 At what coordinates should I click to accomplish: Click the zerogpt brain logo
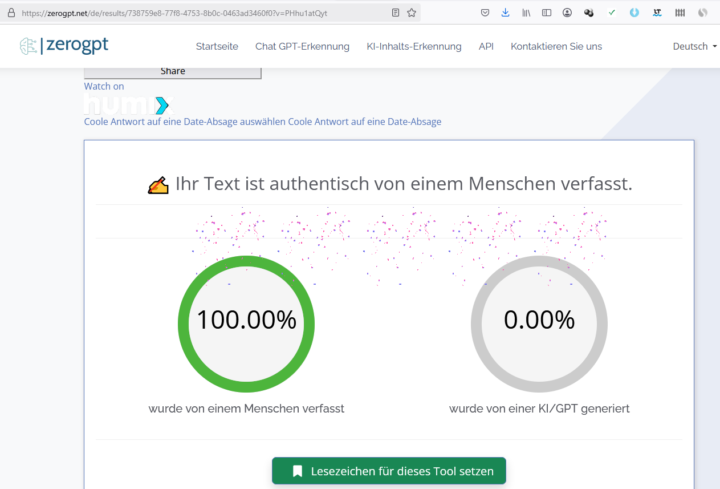28,46
